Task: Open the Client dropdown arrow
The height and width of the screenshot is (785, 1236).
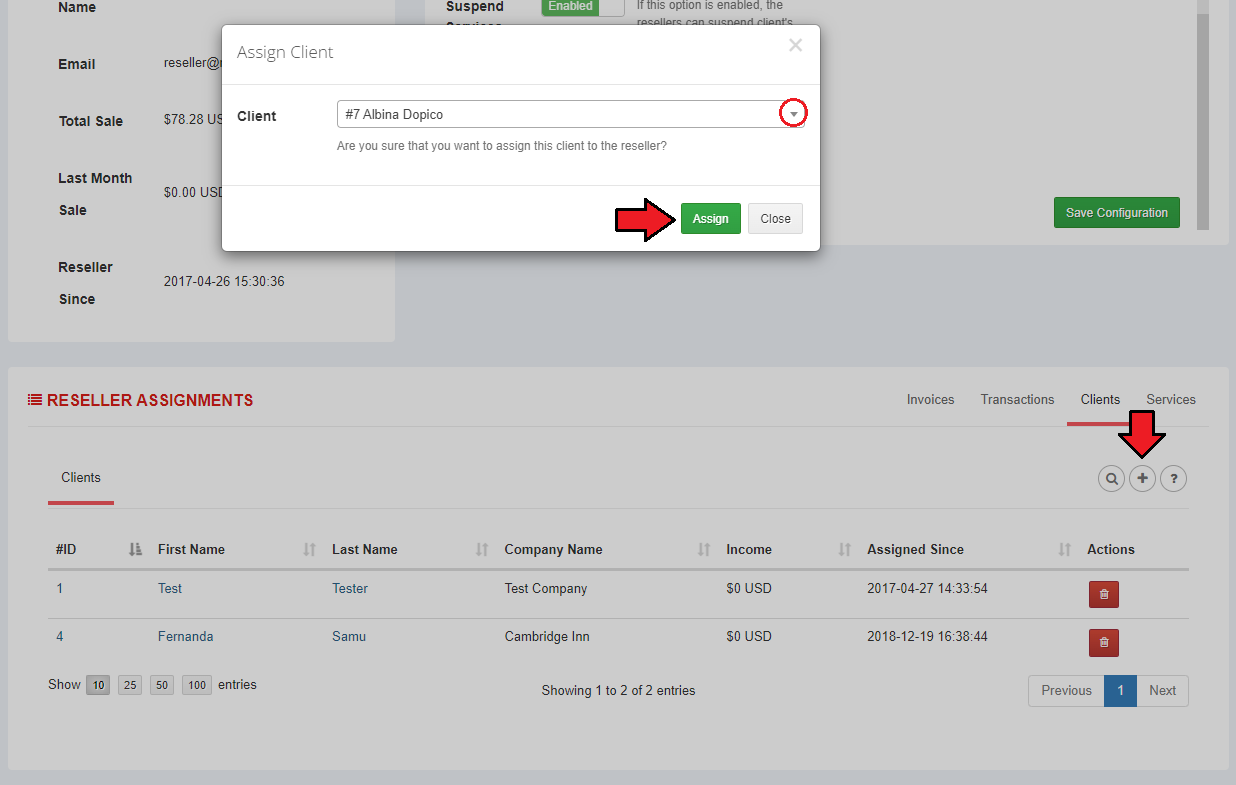Action: [793, 114]
